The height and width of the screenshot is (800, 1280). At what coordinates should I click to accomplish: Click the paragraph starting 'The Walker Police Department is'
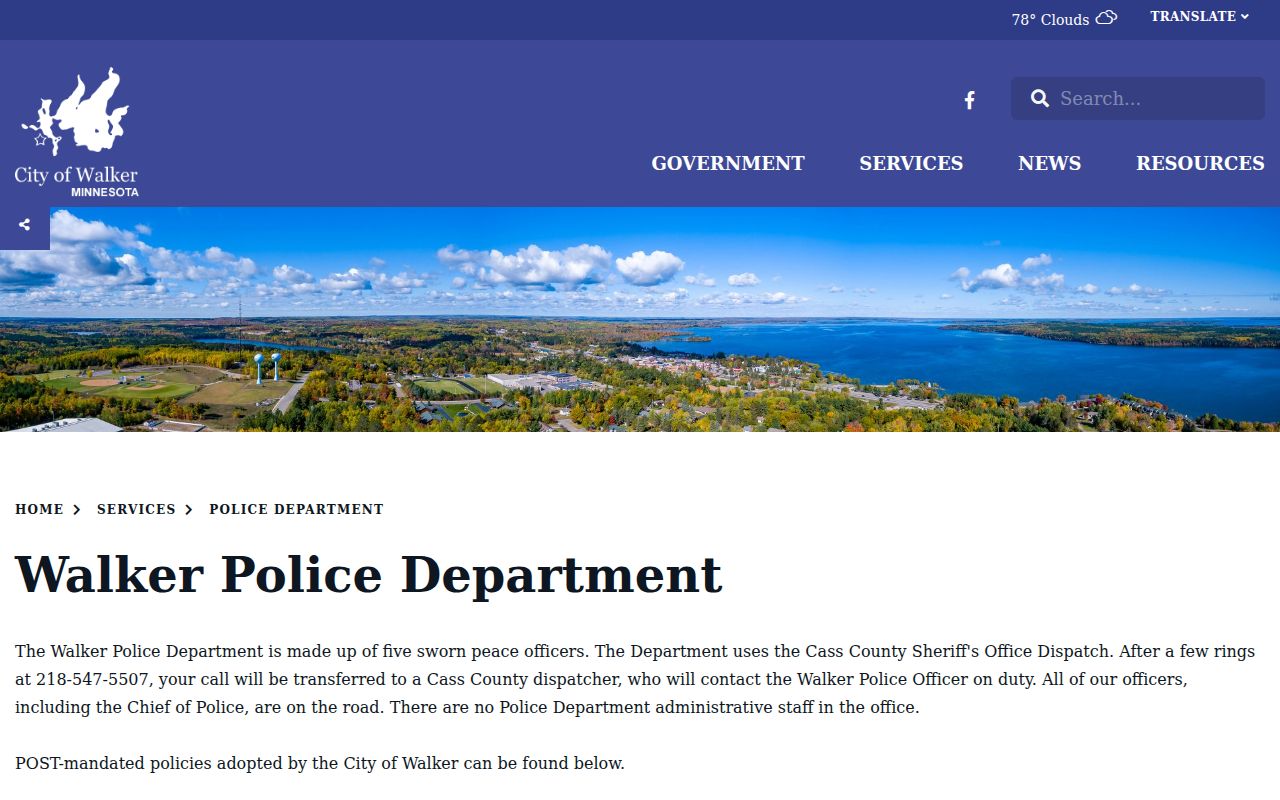[635, 679]
